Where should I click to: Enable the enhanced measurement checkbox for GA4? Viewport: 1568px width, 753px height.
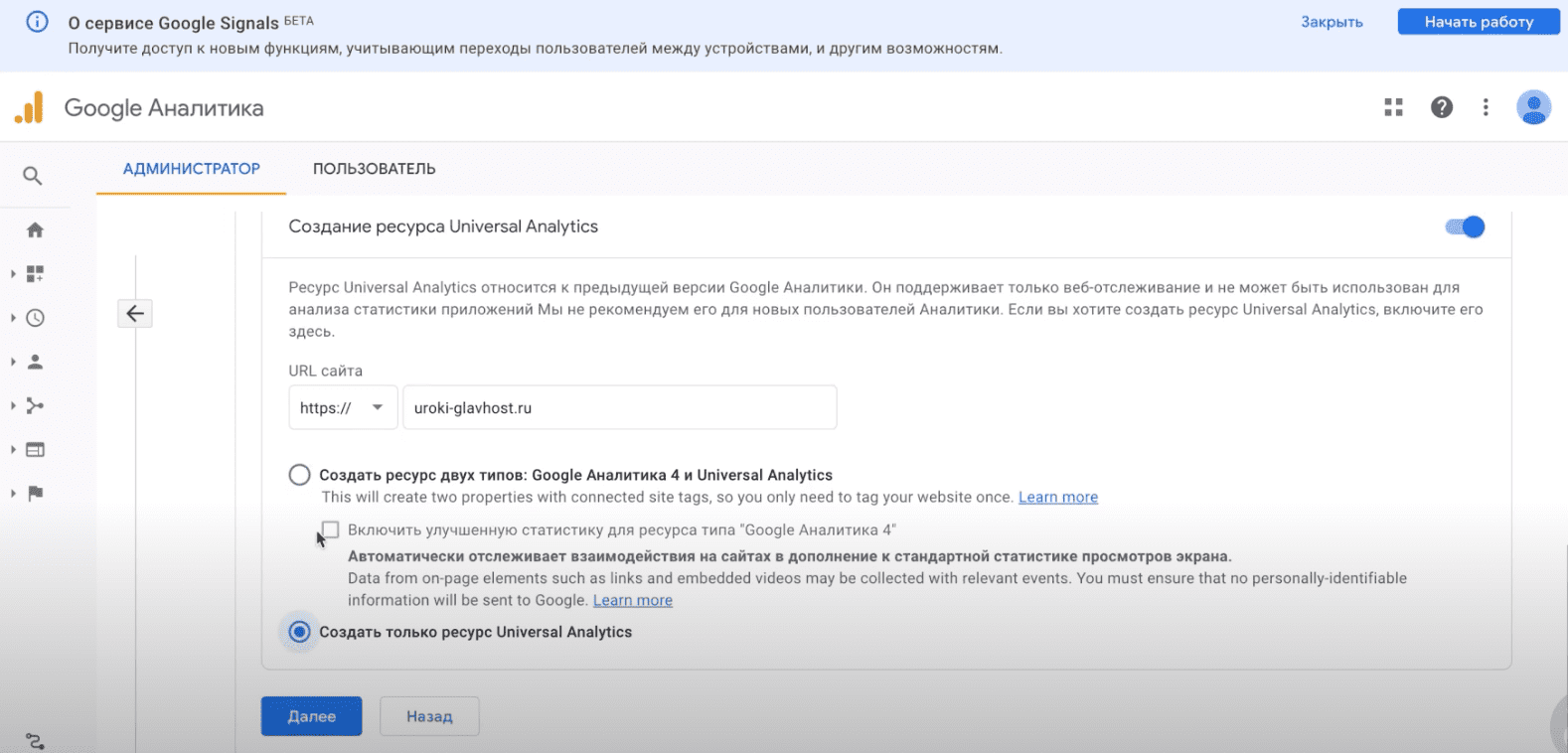pos(331,529)
